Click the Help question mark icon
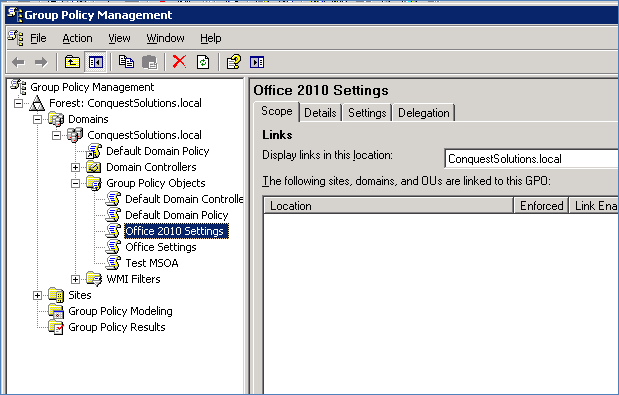This screenshot has width=619, height=395. (234, 62)
